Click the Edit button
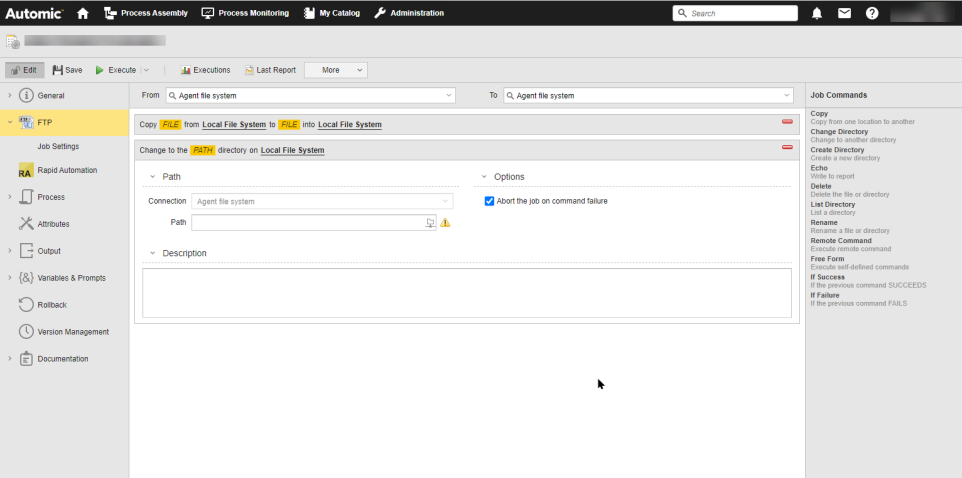 pyautogui.click(x=25, y=70)
